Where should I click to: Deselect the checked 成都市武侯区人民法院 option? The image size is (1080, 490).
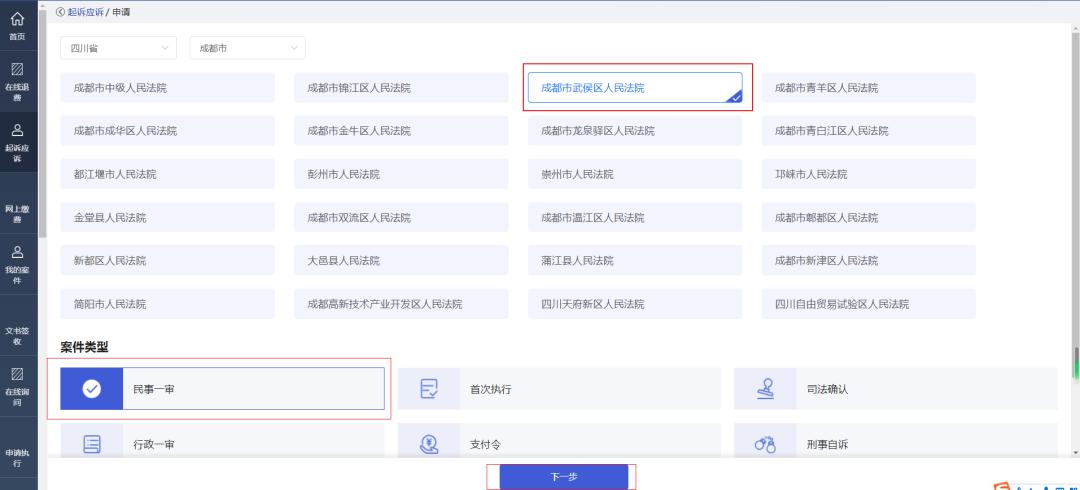coord(635,88)
